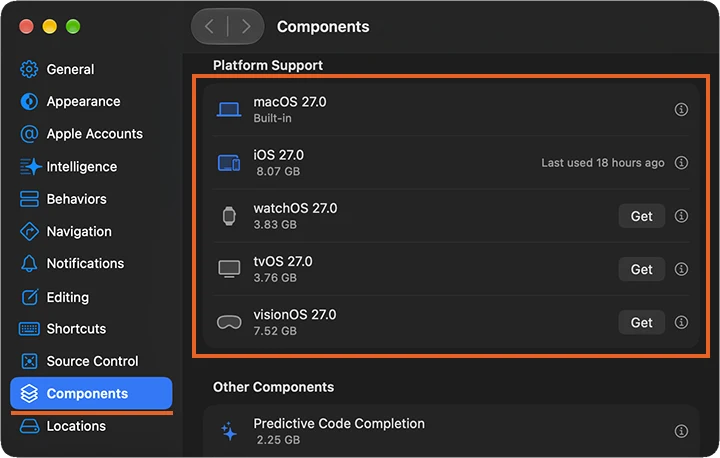Show info for visionOS 27.0
Image resolution: width=720 pixels, height=458 pixels.
681,322
